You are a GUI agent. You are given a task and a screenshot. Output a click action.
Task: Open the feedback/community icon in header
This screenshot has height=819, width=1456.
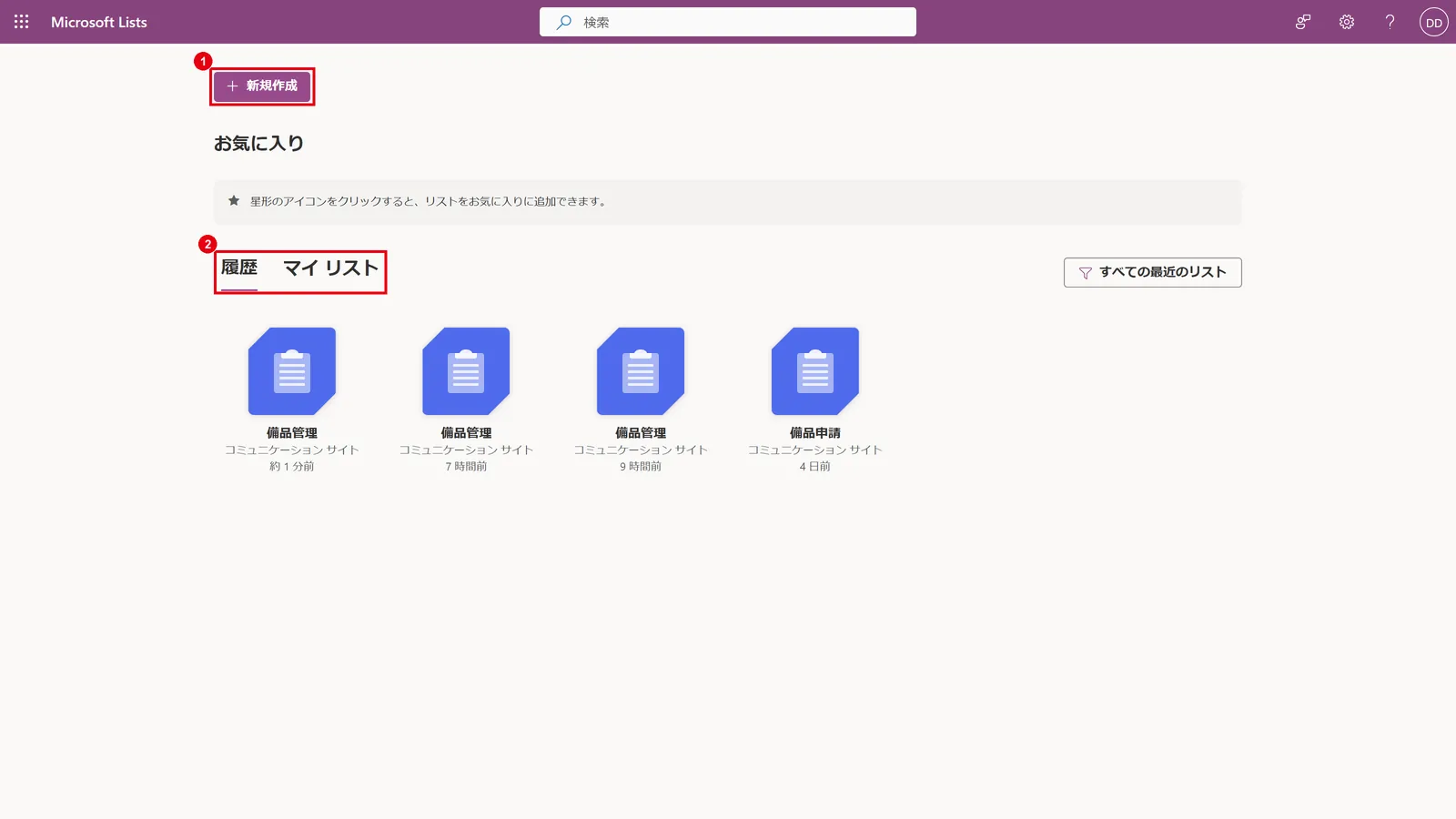(1303, 22)
